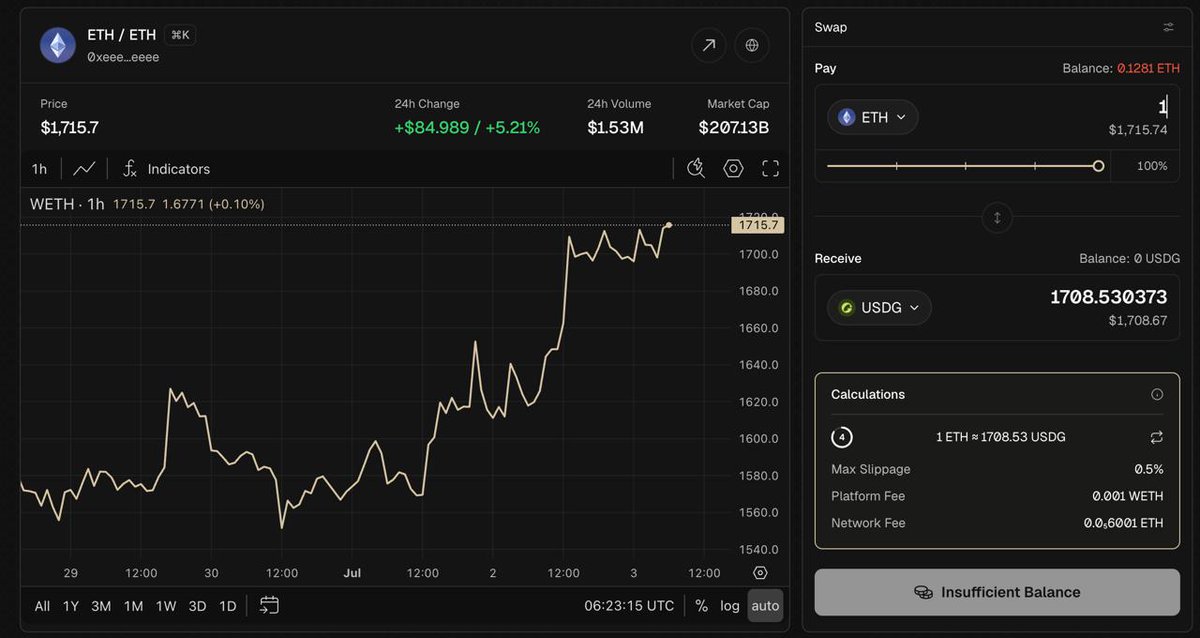This screenshot has height=638, width=1200.
Task: Open the date range calendar icon
Action: coord(269,605)
